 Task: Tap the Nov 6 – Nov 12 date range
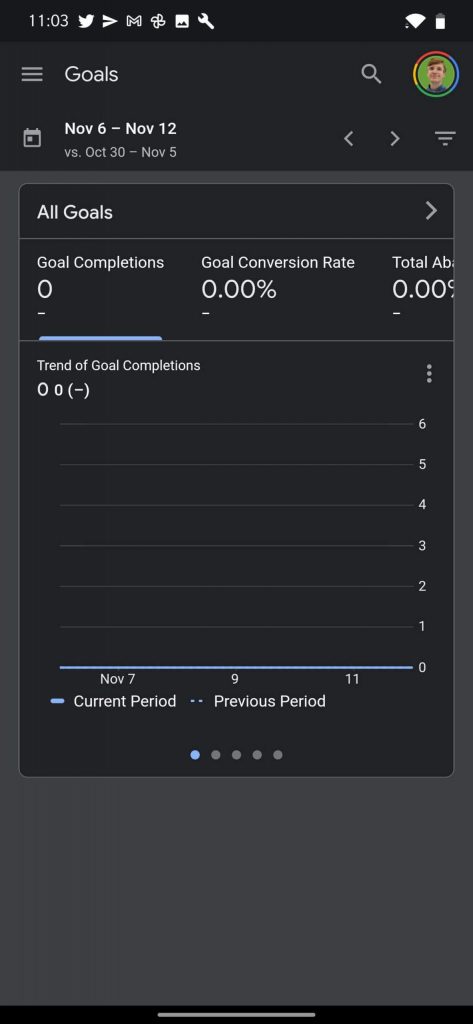120,129
